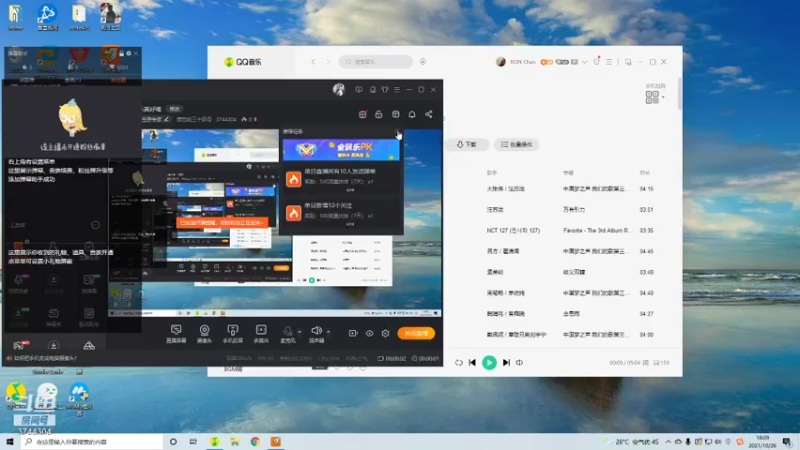Go forward in QQ Music navigation
The width and height of the screenshot is (800, 450).
click(328, 62)
